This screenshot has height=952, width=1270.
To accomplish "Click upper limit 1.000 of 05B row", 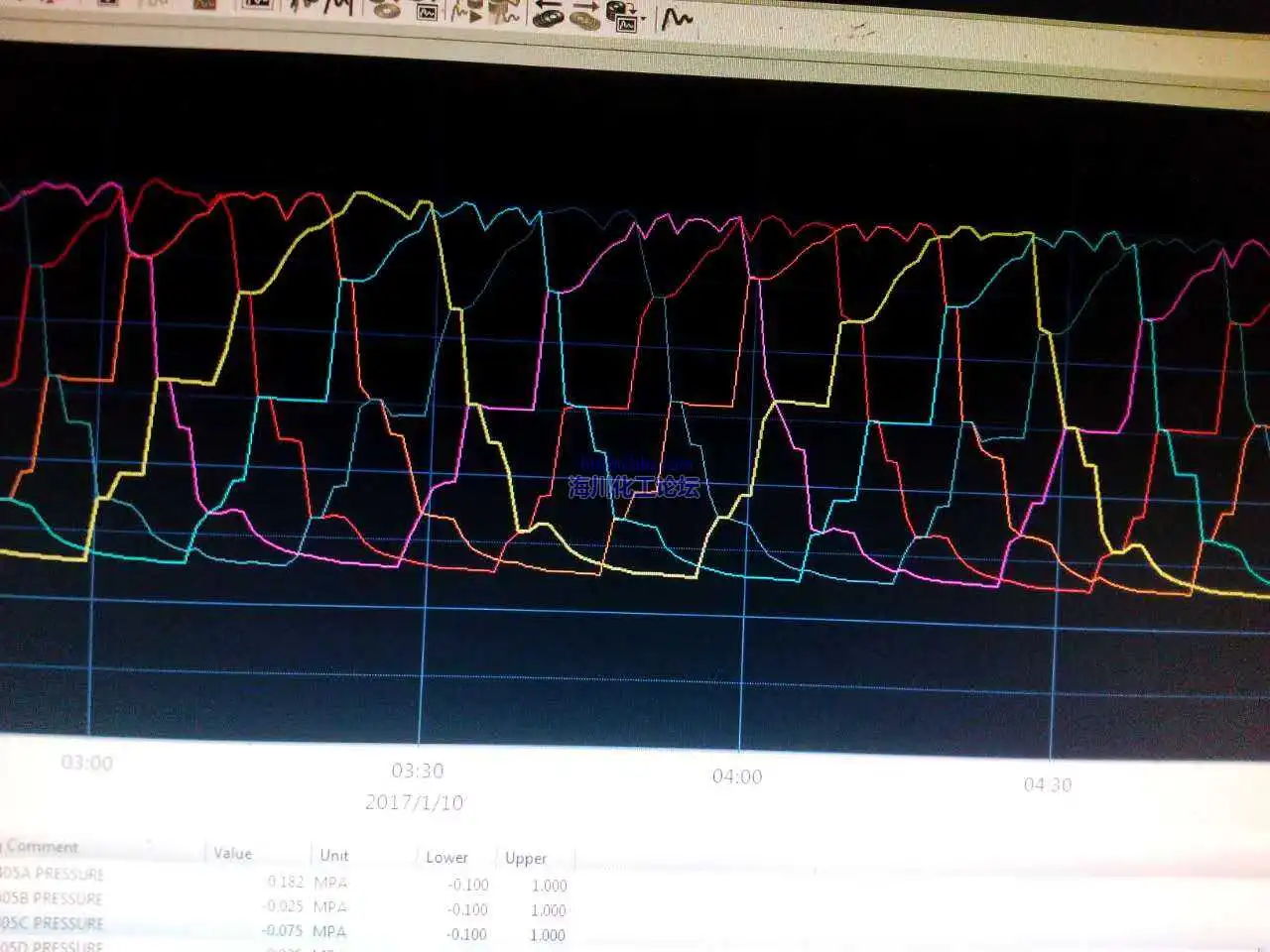I will coord(549,910).
